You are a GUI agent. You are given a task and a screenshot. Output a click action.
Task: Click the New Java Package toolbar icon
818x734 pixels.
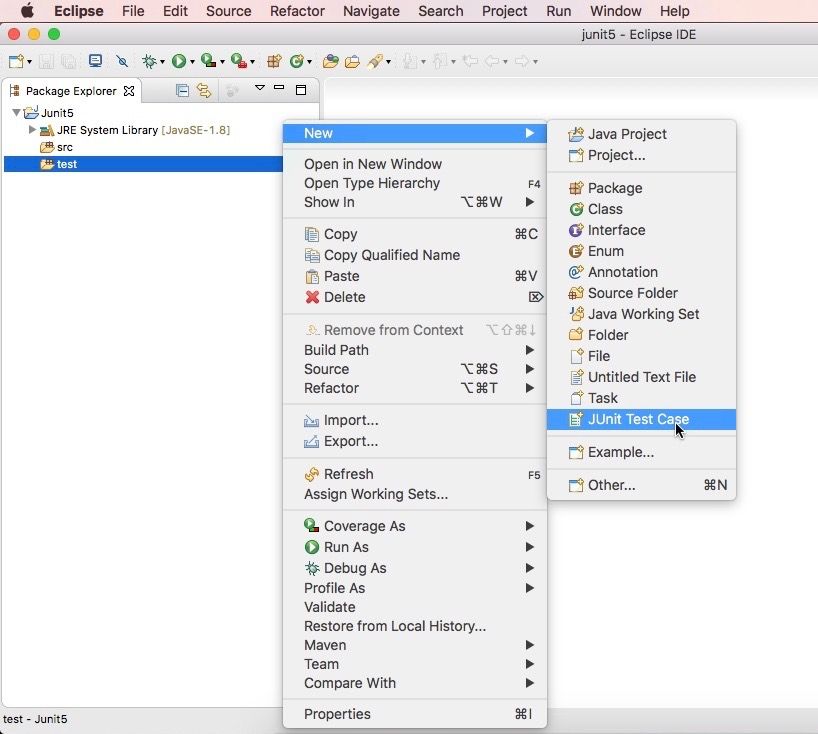point(274,62)
